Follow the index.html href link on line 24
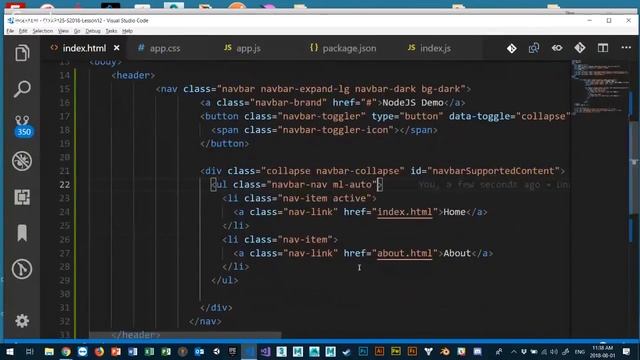The height and width of the screenshot is (360, 640). [404, 212]
